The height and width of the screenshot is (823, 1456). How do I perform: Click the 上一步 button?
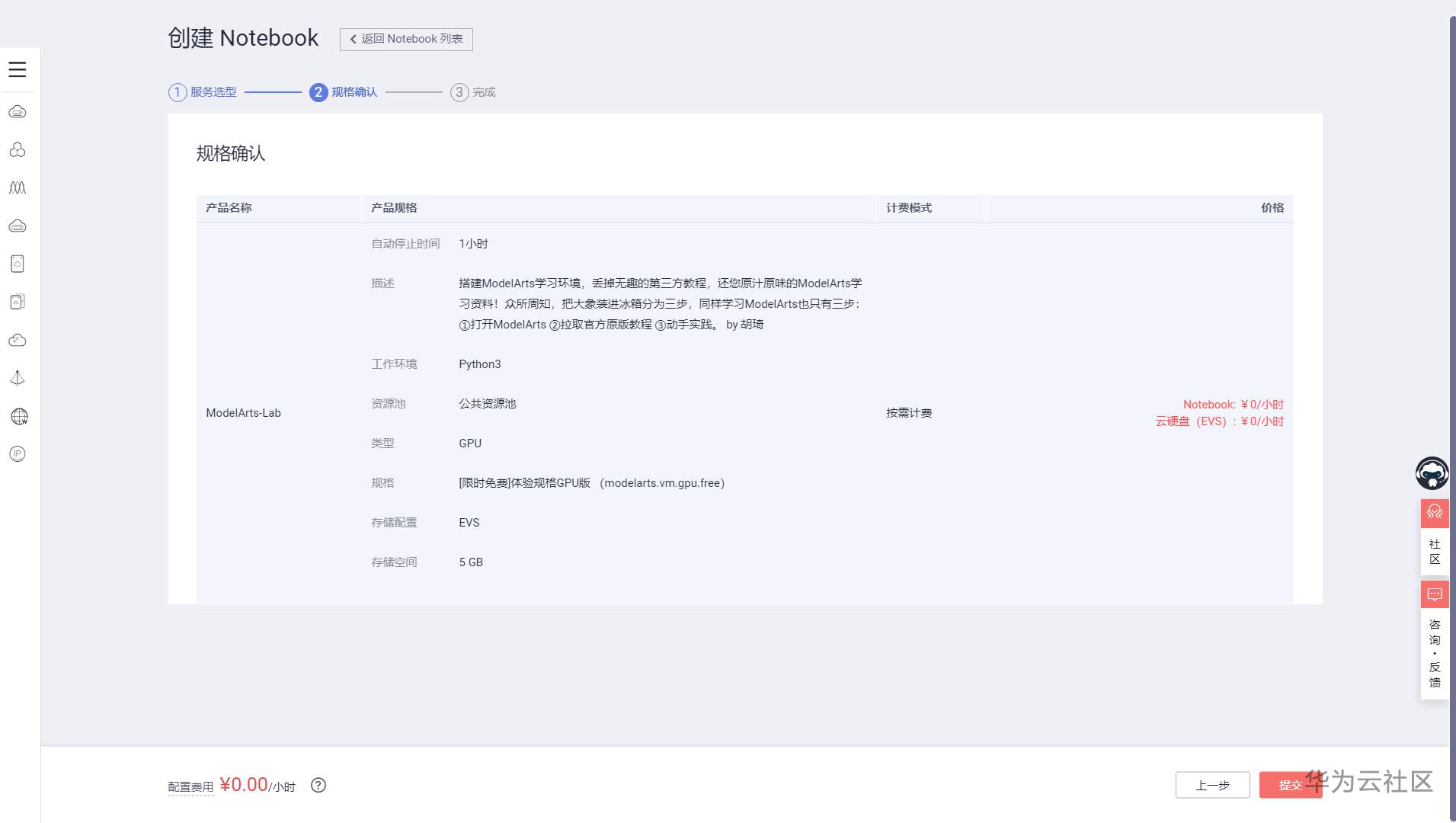(x=1212, y=785)
